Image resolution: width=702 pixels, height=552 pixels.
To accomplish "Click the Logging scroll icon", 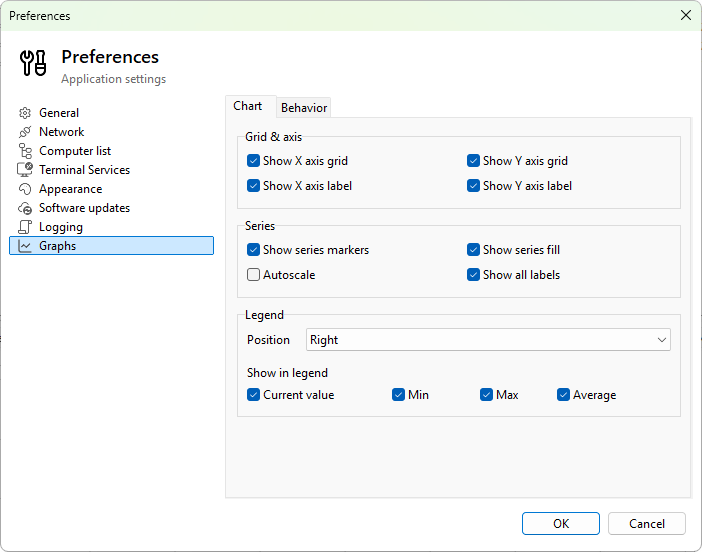I will (x=25, y=227).
